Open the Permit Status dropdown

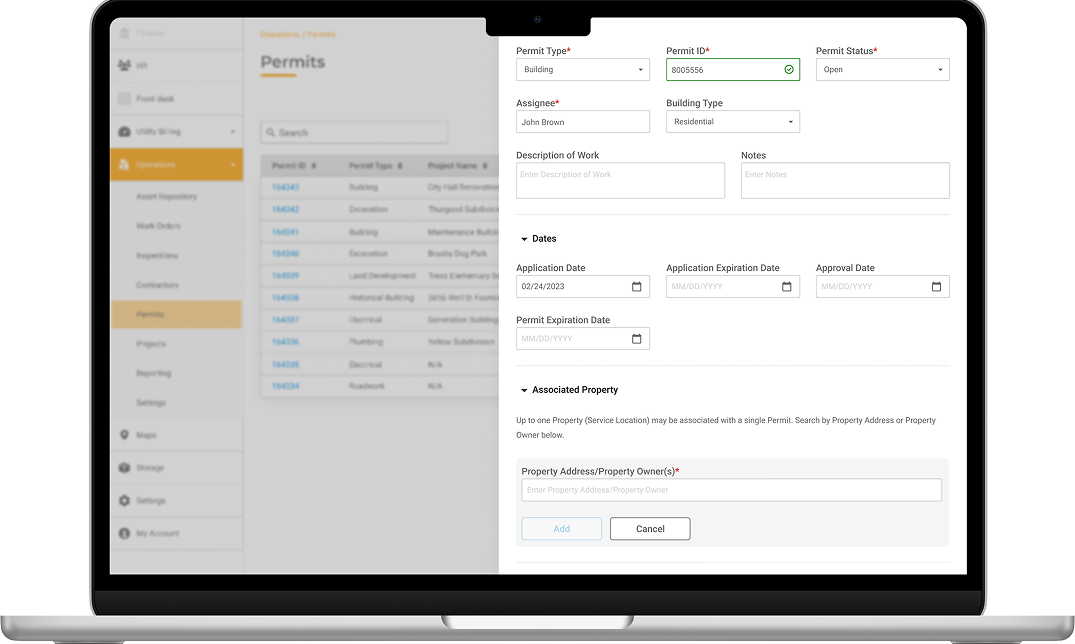882,69
